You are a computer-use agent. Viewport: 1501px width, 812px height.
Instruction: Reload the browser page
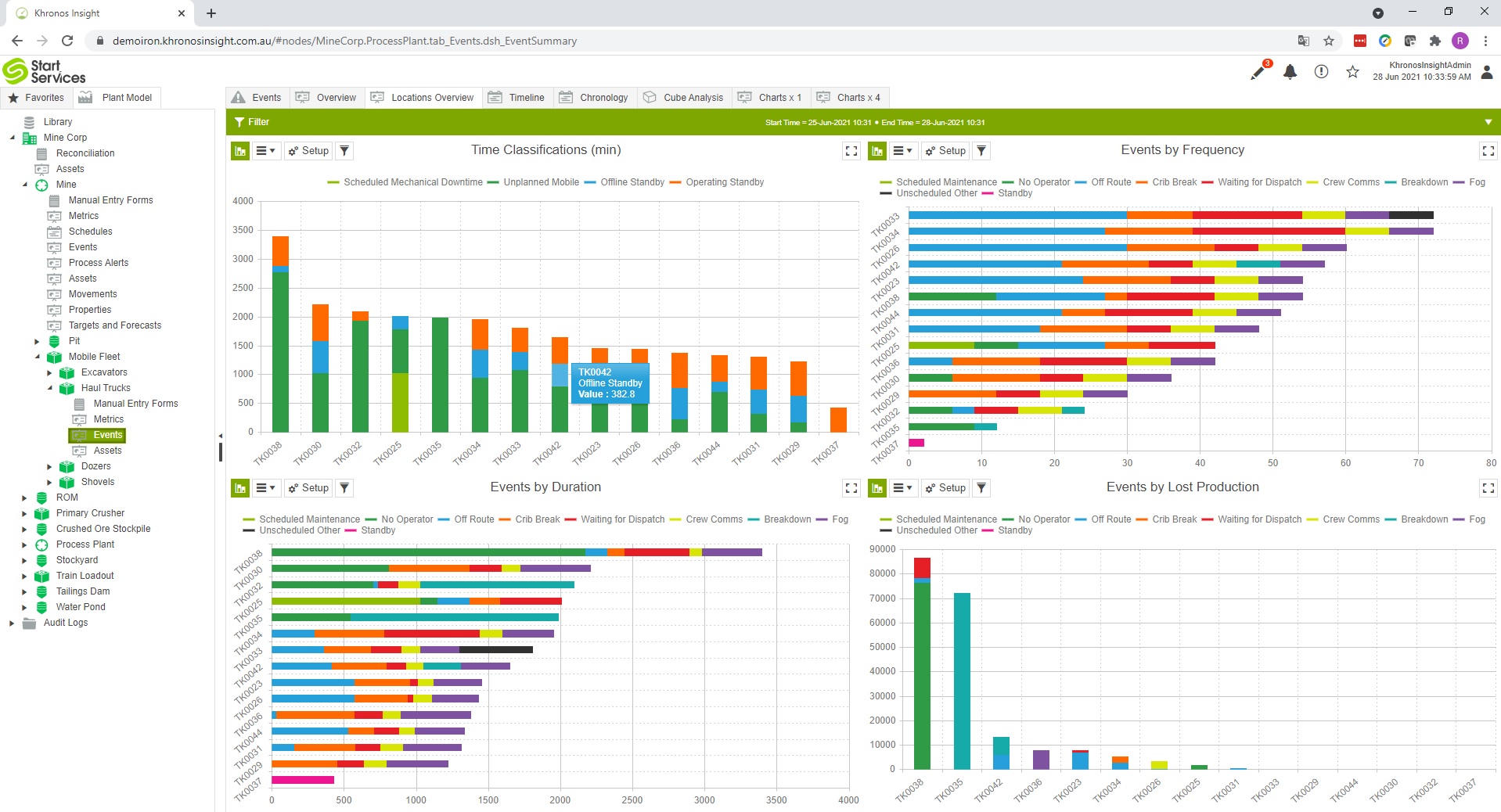(67, 41)
